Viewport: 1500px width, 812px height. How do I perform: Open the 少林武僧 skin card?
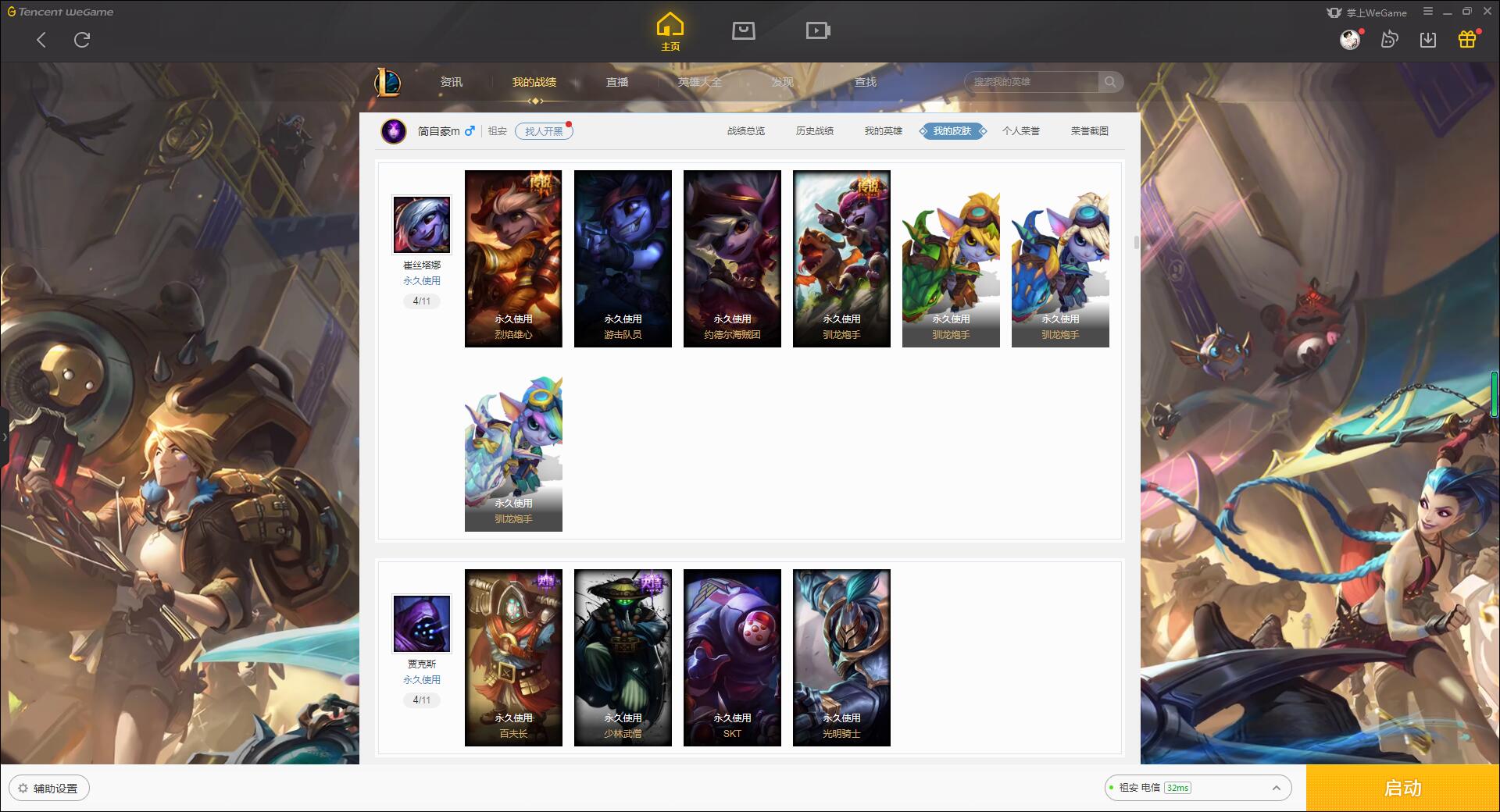tap(623, 657)
